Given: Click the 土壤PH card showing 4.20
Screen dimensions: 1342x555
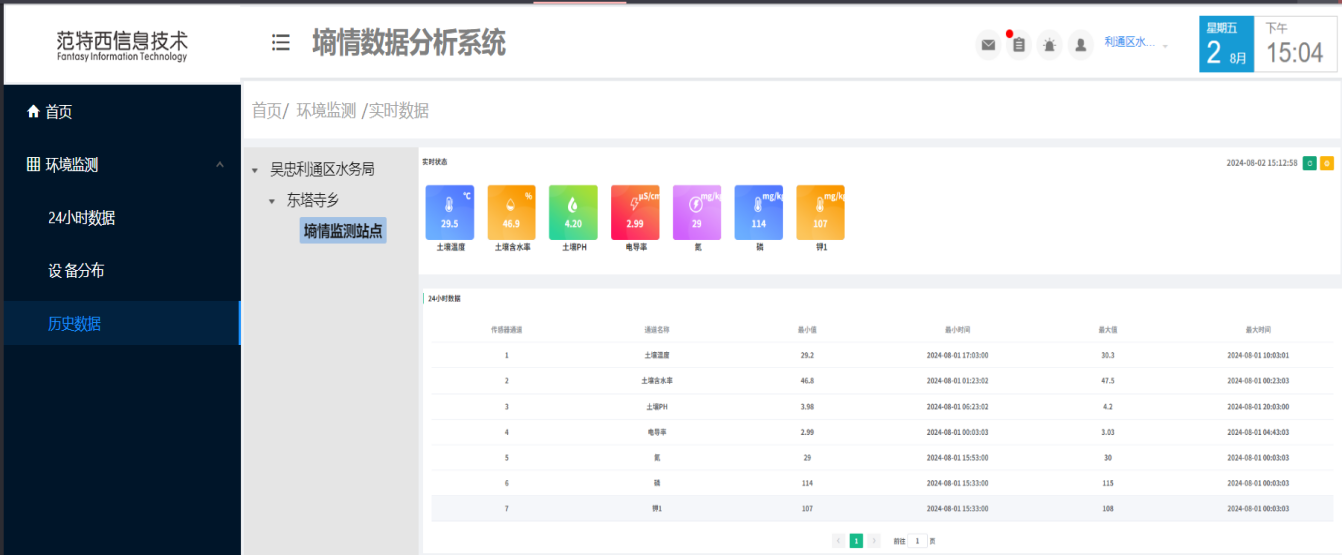Looking at the screenshot, I should (x=573, y=212).
